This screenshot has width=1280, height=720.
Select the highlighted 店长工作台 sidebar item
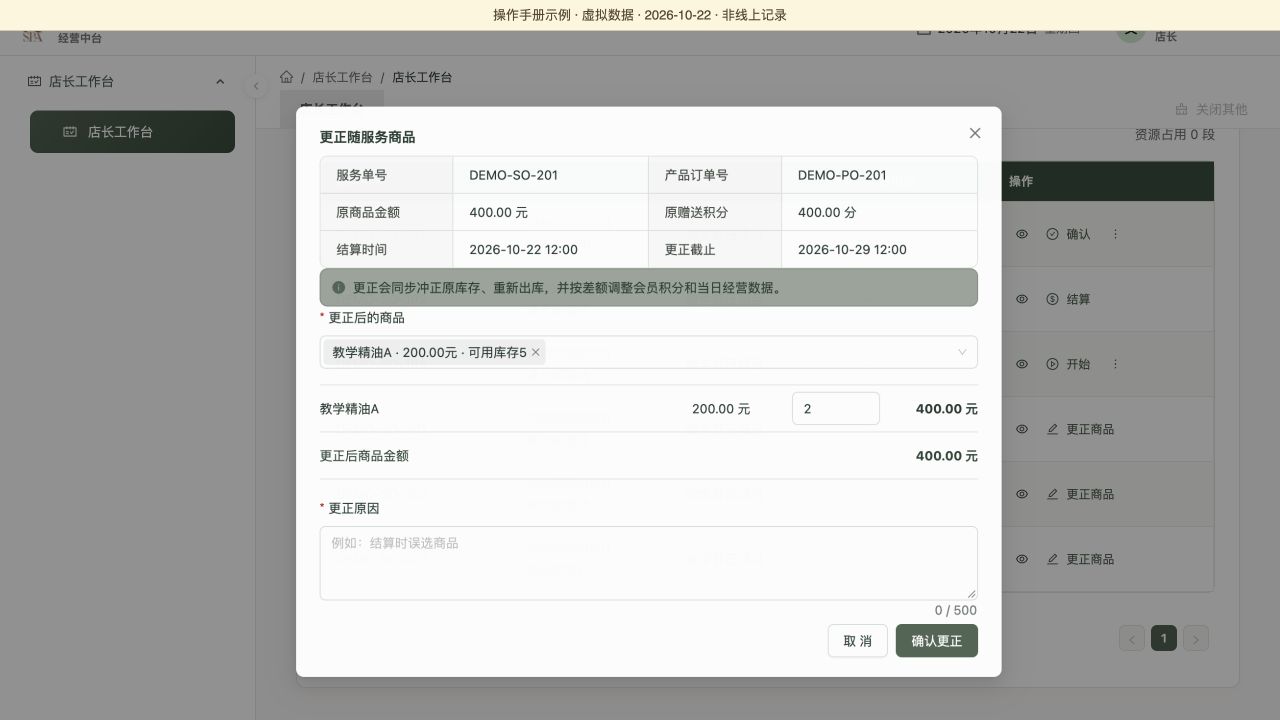coord(132,131)
